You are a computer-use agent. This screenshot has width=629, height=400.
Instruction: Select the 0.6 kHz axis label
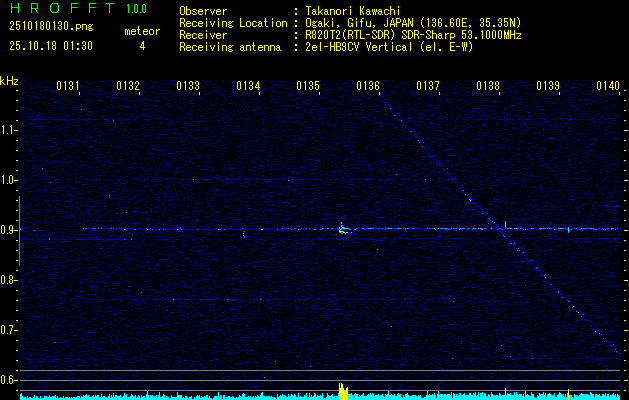[x=7, y=380]
